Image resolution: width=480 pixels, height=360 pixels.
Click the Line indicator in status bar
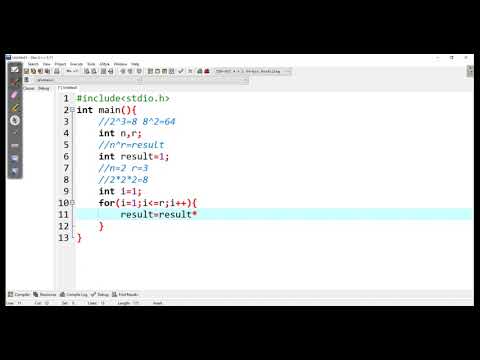14,303
